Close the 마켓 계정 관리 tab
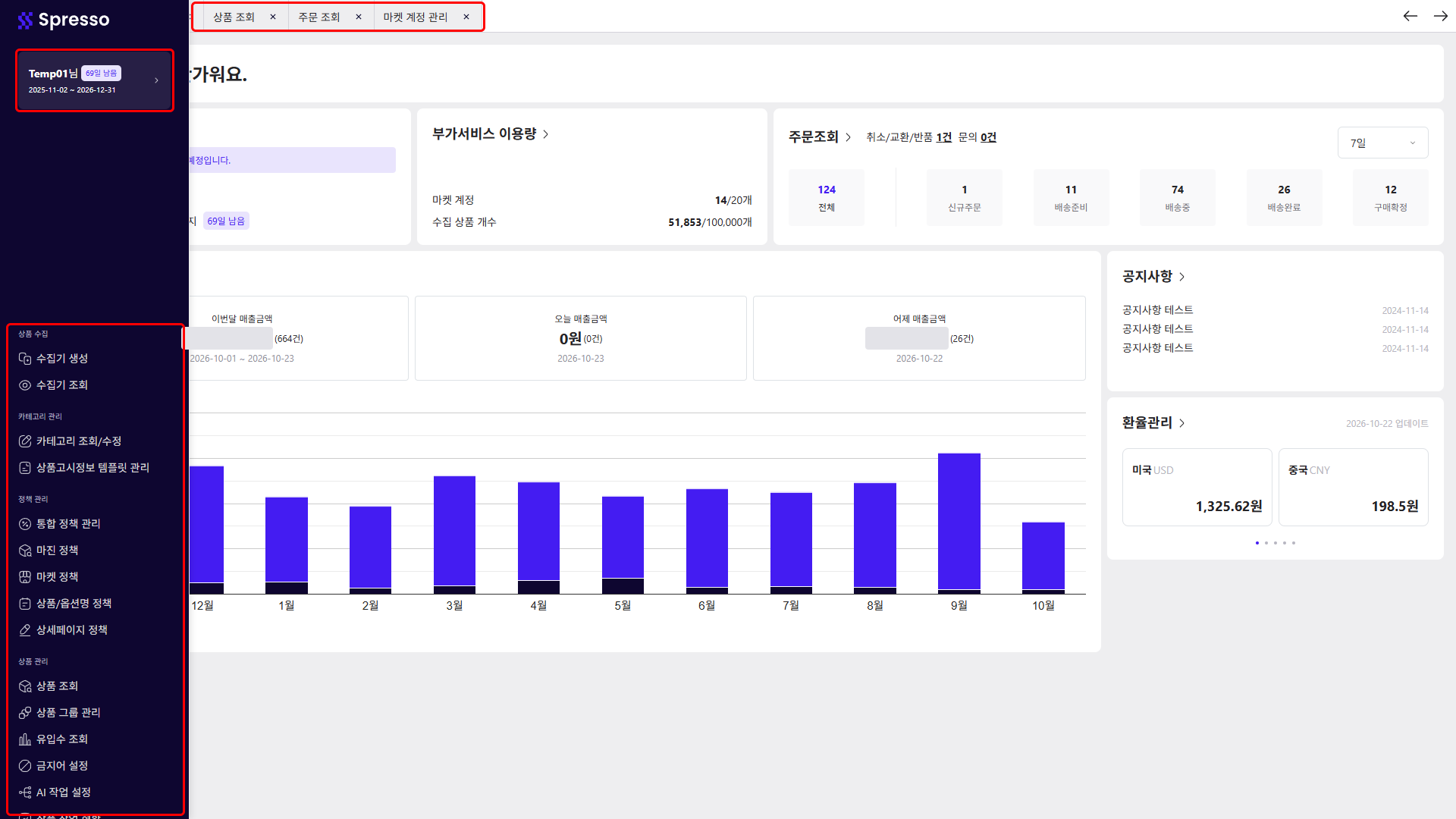 click(466, 17)
